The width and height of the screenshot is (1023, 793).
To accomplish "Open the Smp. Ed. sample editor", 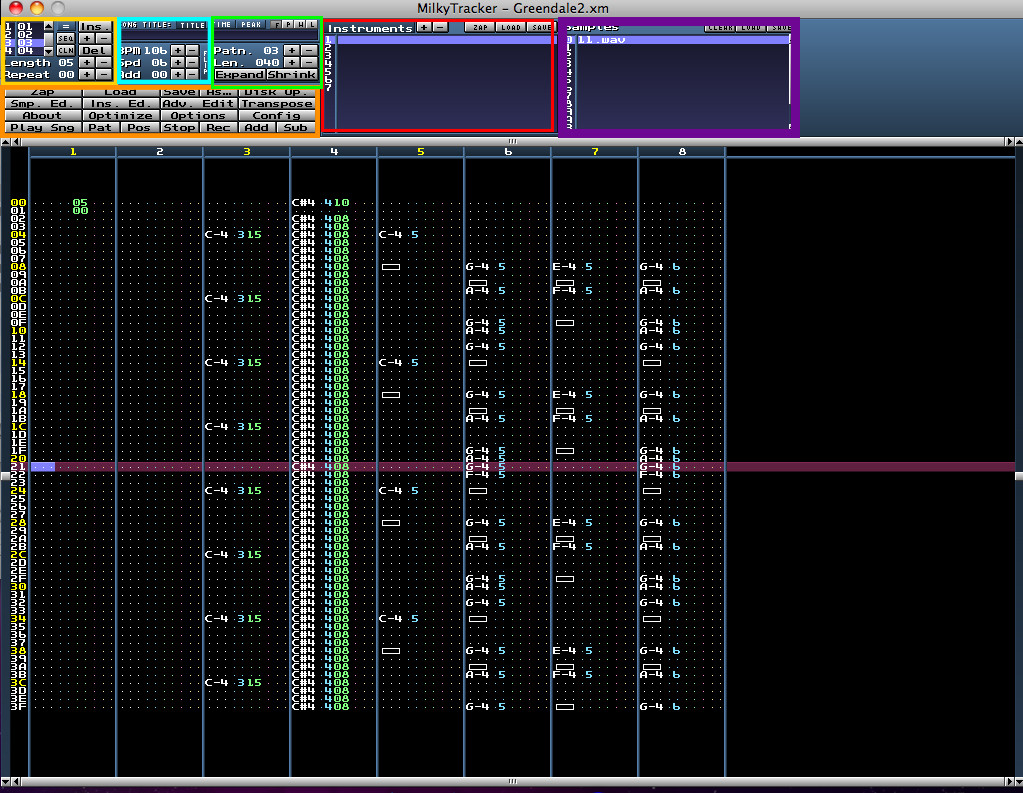I will tap(43, 104).
